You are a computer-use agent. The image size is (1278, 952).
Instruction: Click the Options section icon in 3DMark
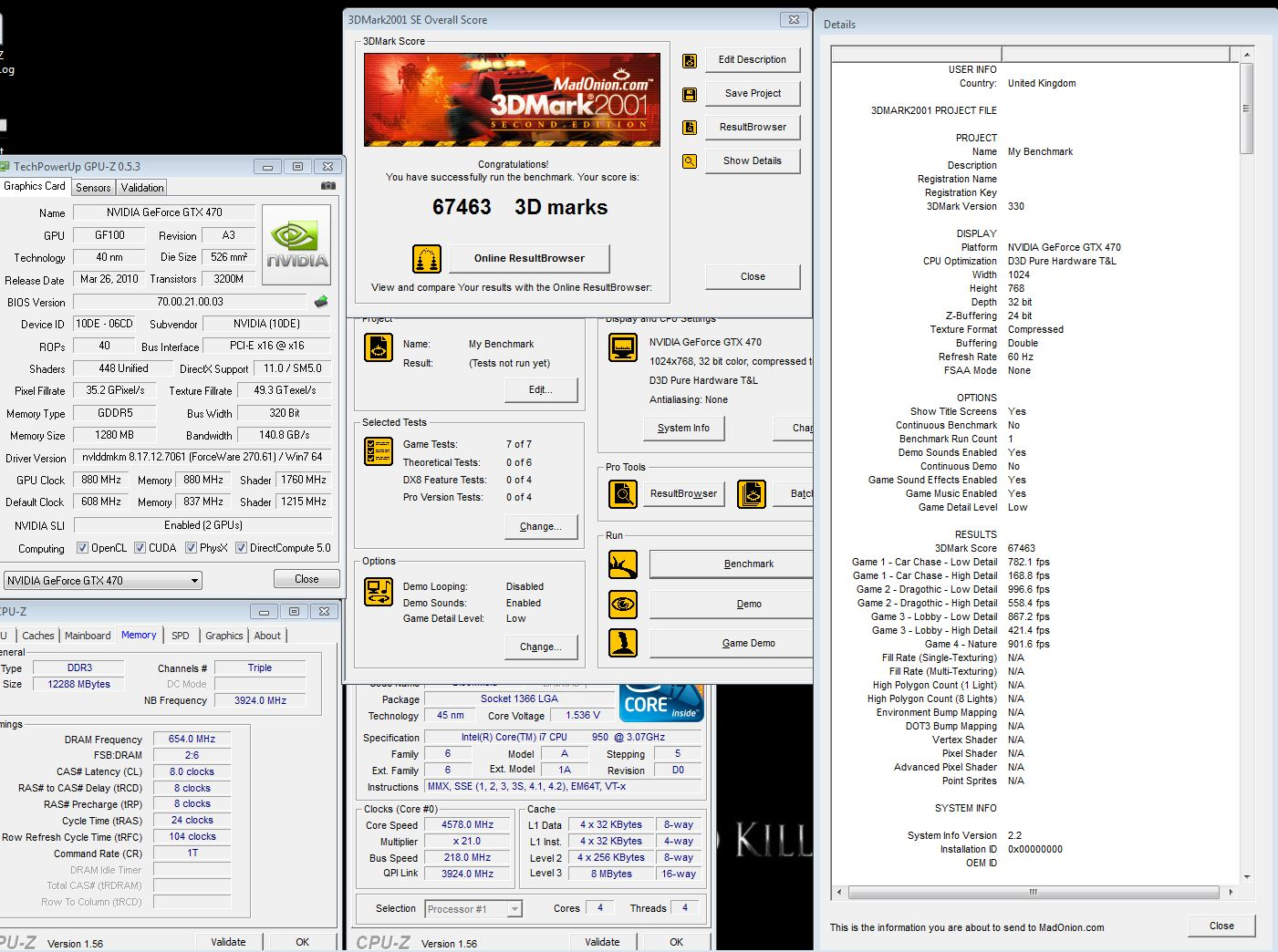379,592
